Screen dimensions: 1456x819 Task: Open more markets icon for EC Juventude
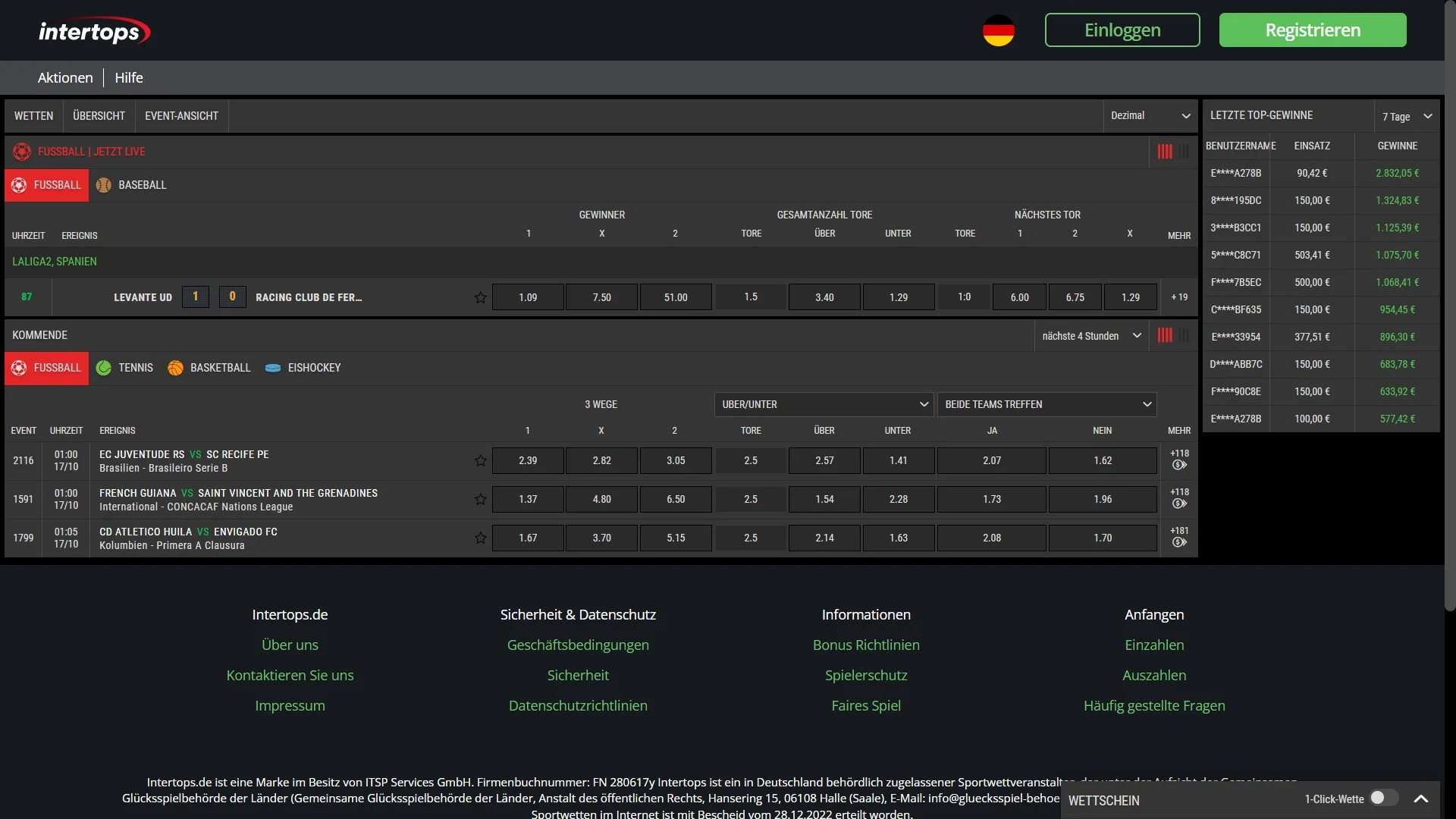1179,465
